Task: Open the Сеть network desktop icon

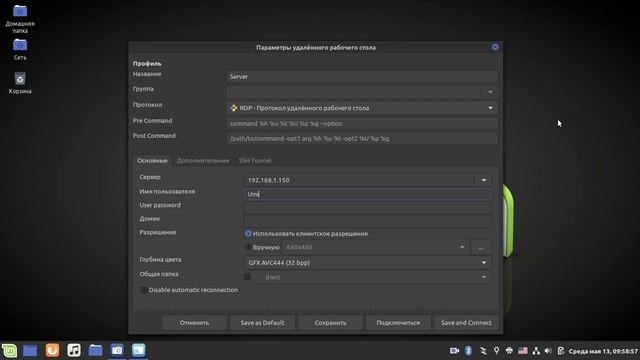Action: (20, 49)
